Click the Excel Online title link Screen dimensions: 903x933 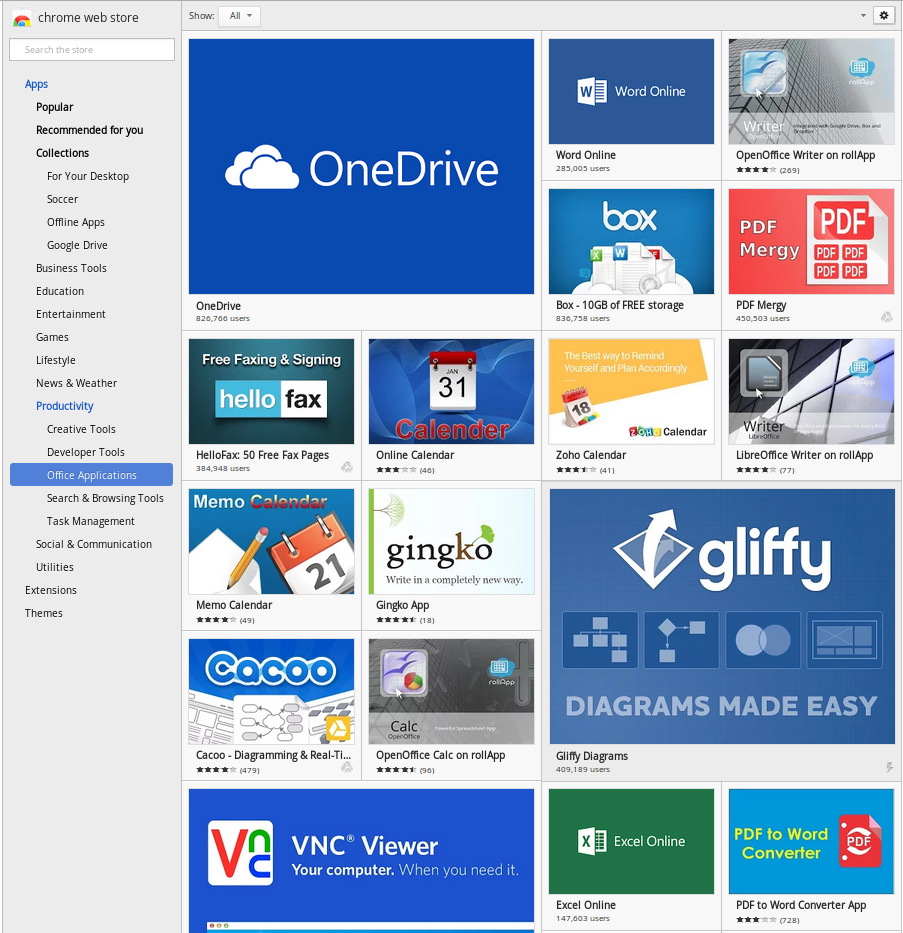point(585,904)
